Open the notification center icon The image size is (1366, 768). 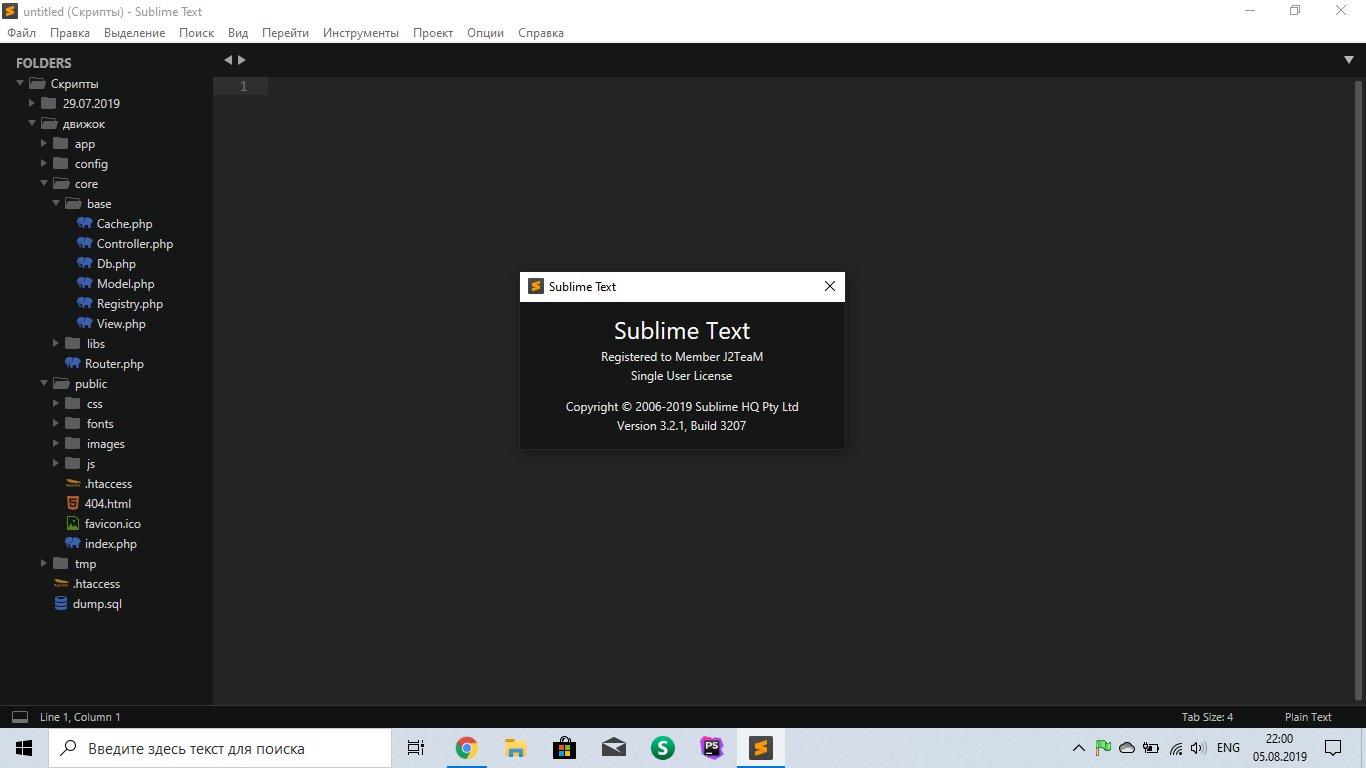click(x=1333, y=748)
